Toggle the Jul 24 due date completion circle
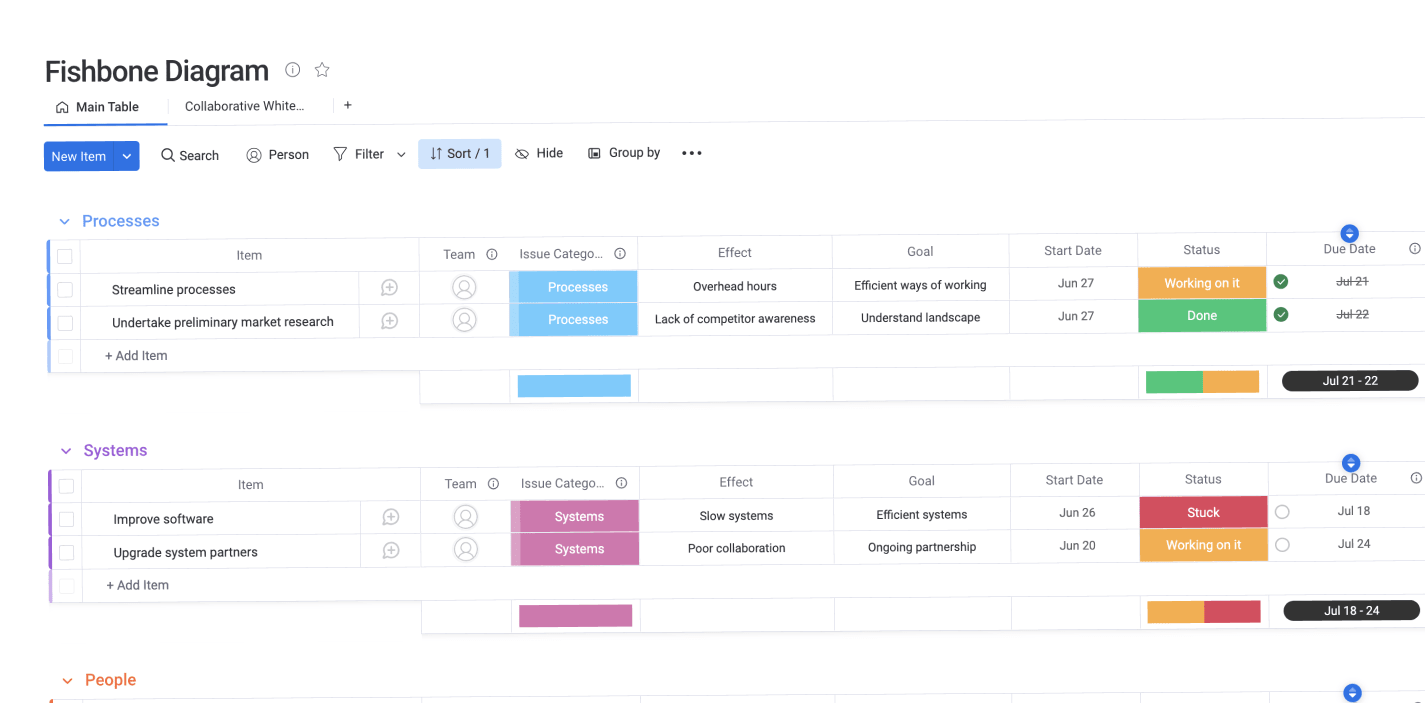Image resolution: width=1425 pixels, height=703 pixels. coord(1282,545)
